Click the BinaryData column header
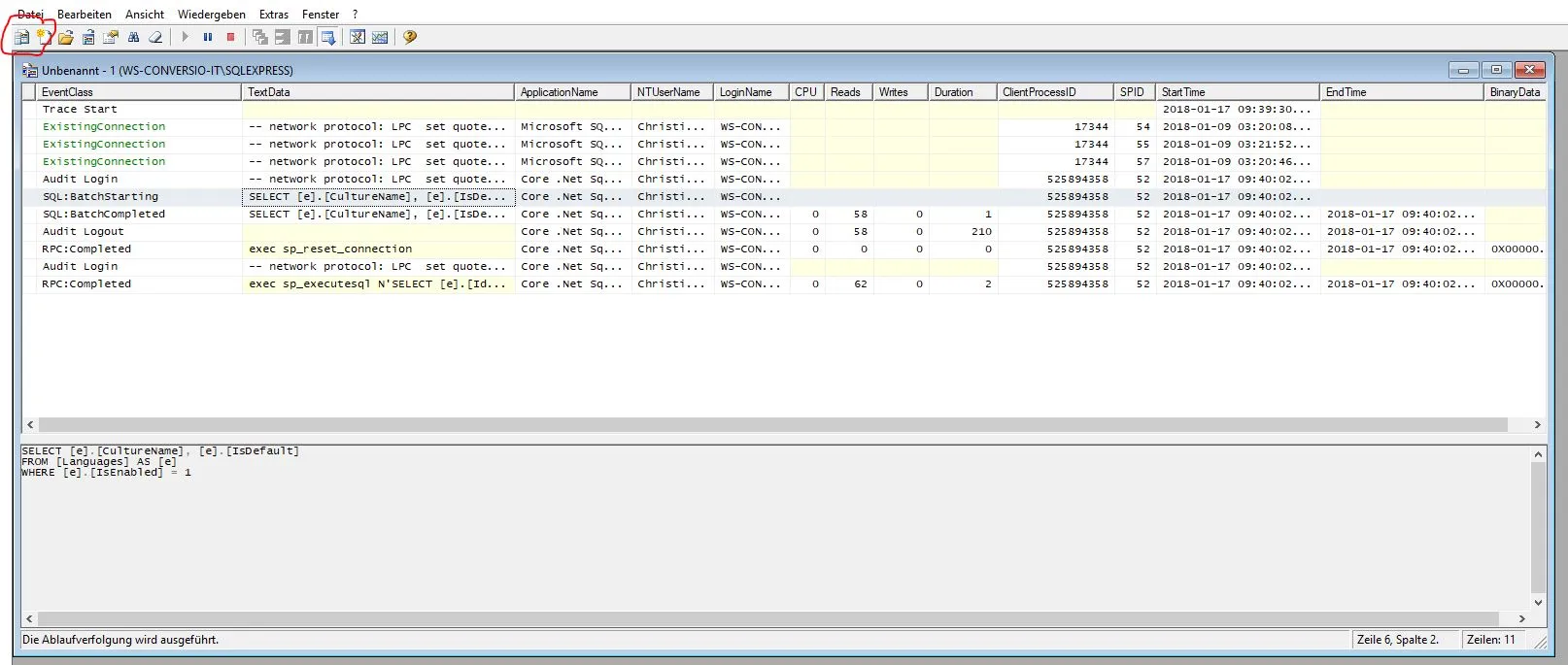1568x665 pixels. pos(1515,92)
